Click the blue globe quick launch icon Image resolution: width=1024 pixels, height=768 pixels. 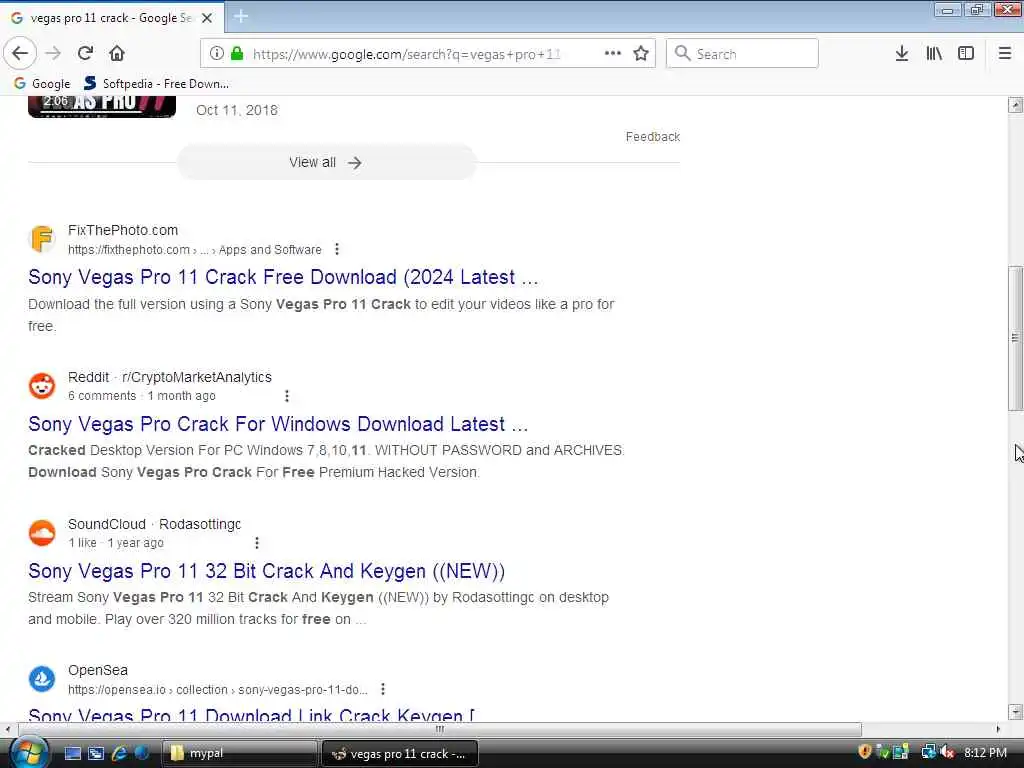[142, 754]
